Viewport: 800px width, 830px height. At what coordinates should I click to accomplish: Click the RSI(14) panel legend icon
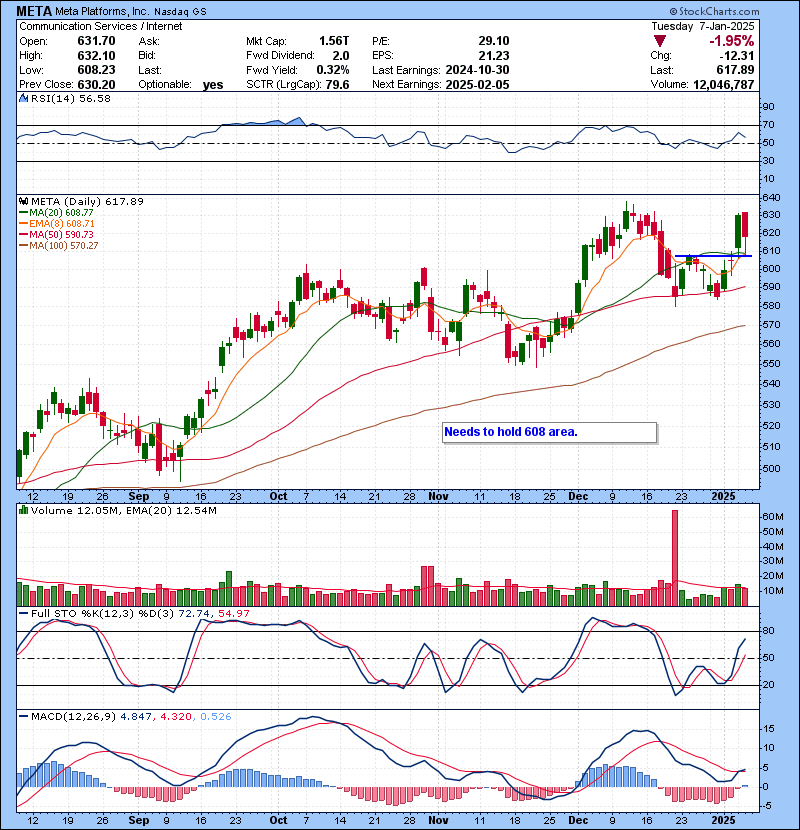tap(23, 98)
